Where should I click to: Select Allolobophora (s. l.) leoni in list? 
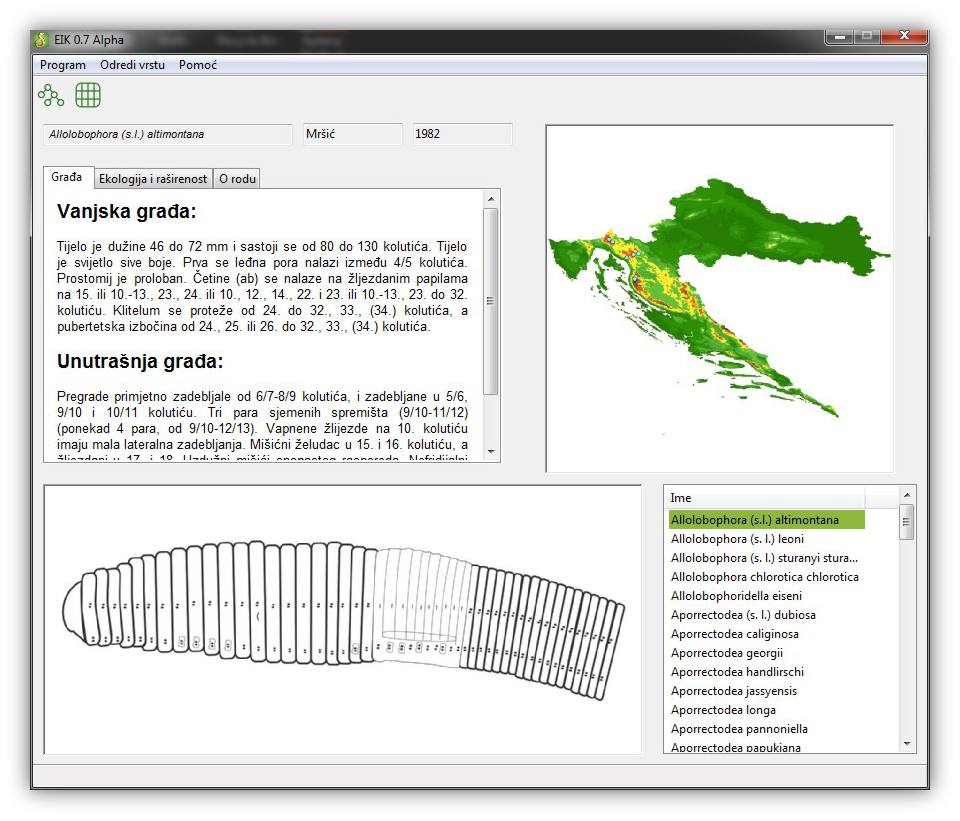pyautogui.click(x=737, y=539)
